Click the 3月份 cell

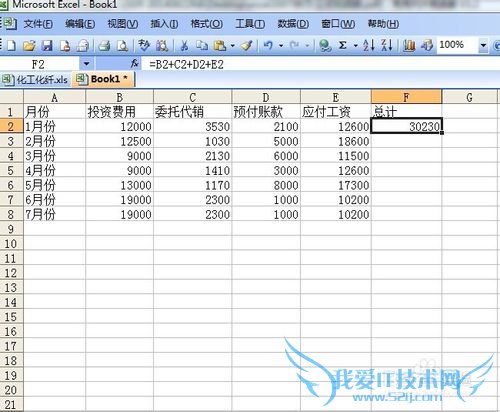pos(54,156)
